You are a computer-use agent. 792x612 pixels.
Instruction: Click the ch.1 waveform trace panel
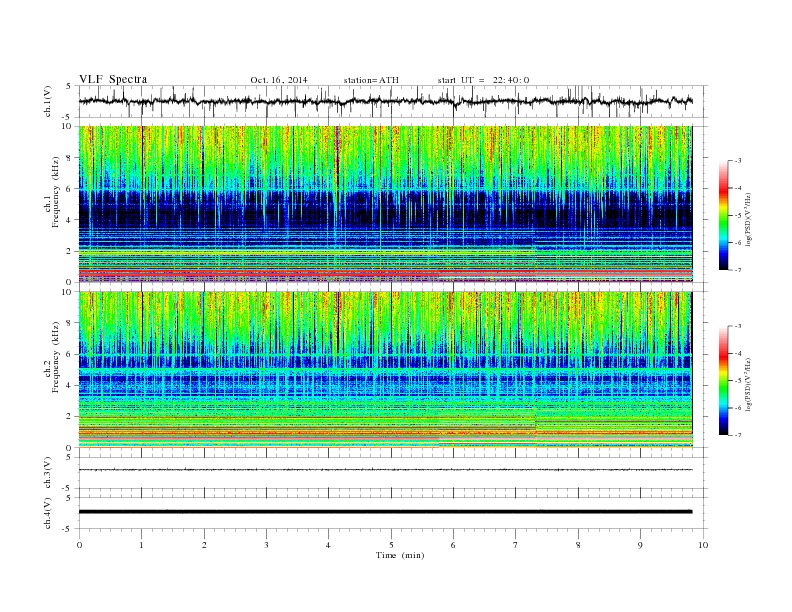[392, 101]
